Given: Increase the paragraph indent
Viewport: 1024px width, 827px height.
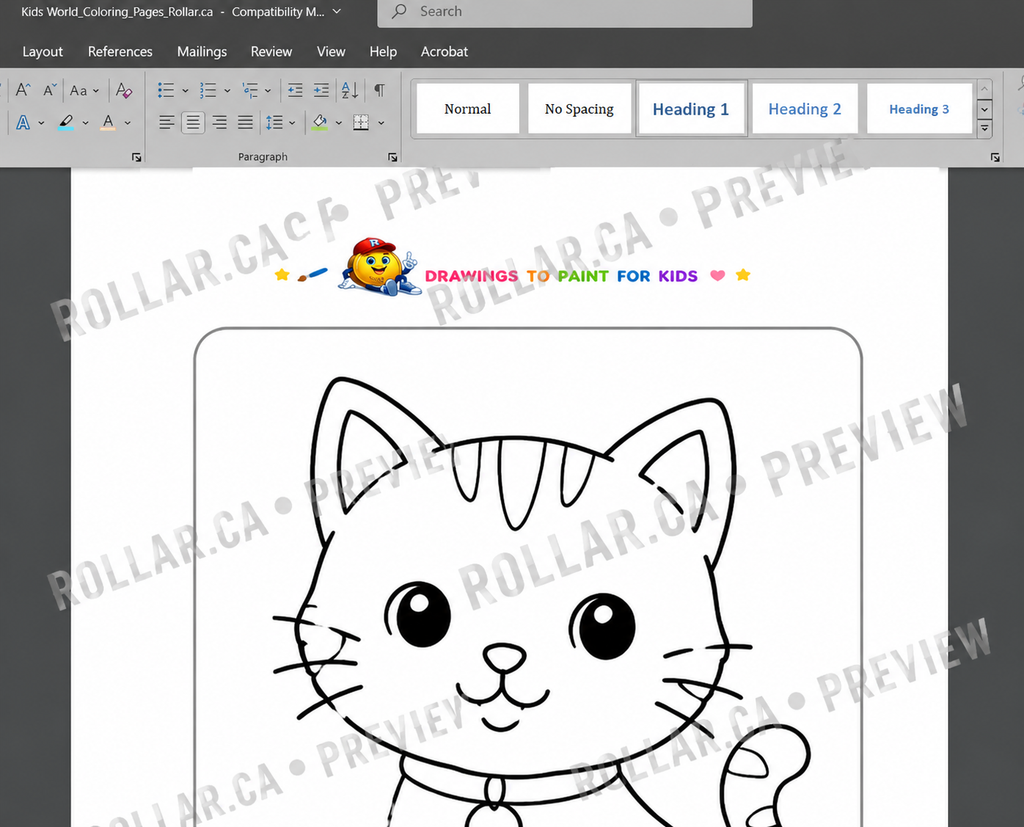Looking at the screenshot, I should [x=321, y=90].
